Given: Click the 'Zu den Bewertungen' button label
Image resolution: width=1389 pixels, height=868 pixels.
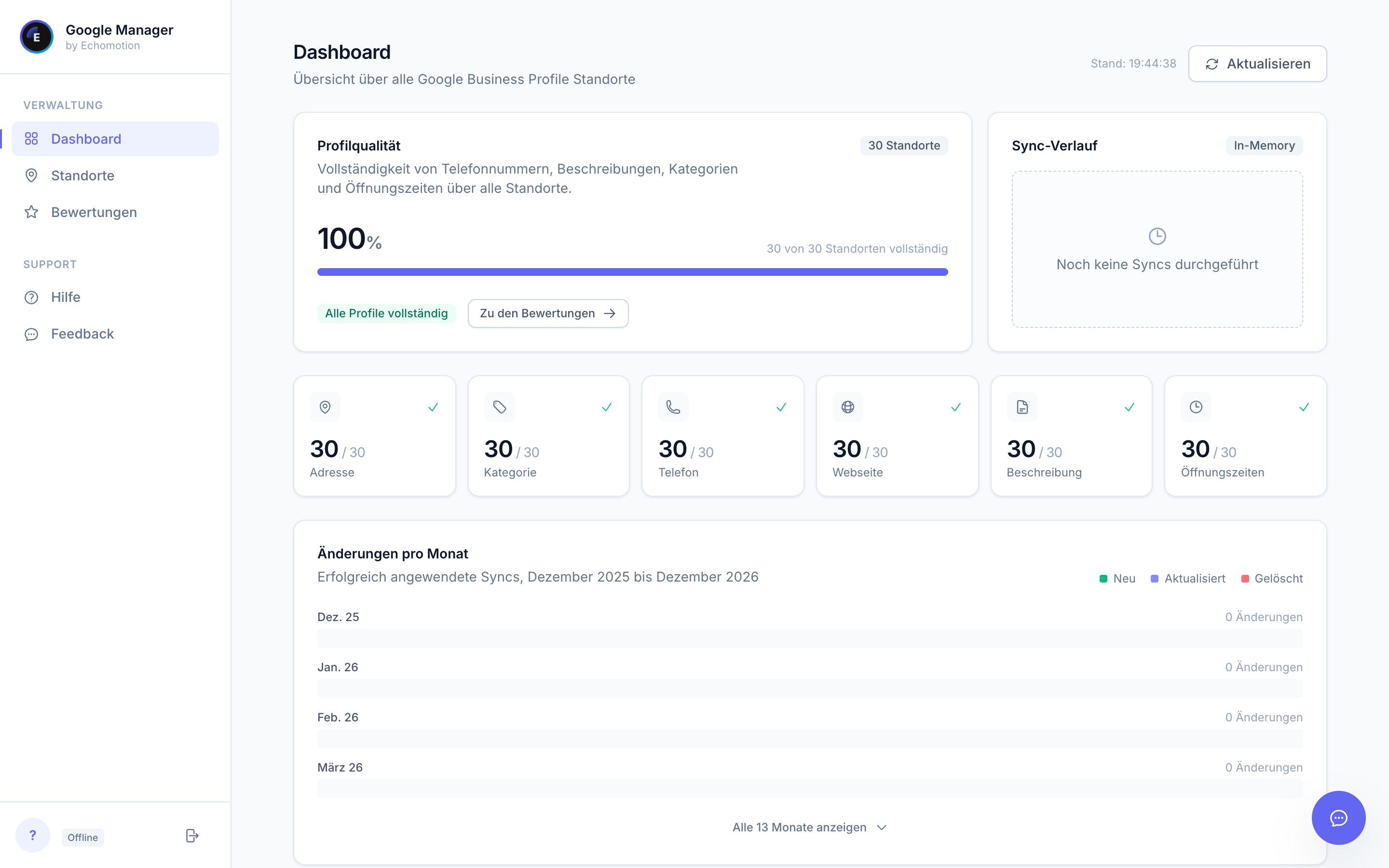Looking at the screenshot, I should [x=537, y=313].
